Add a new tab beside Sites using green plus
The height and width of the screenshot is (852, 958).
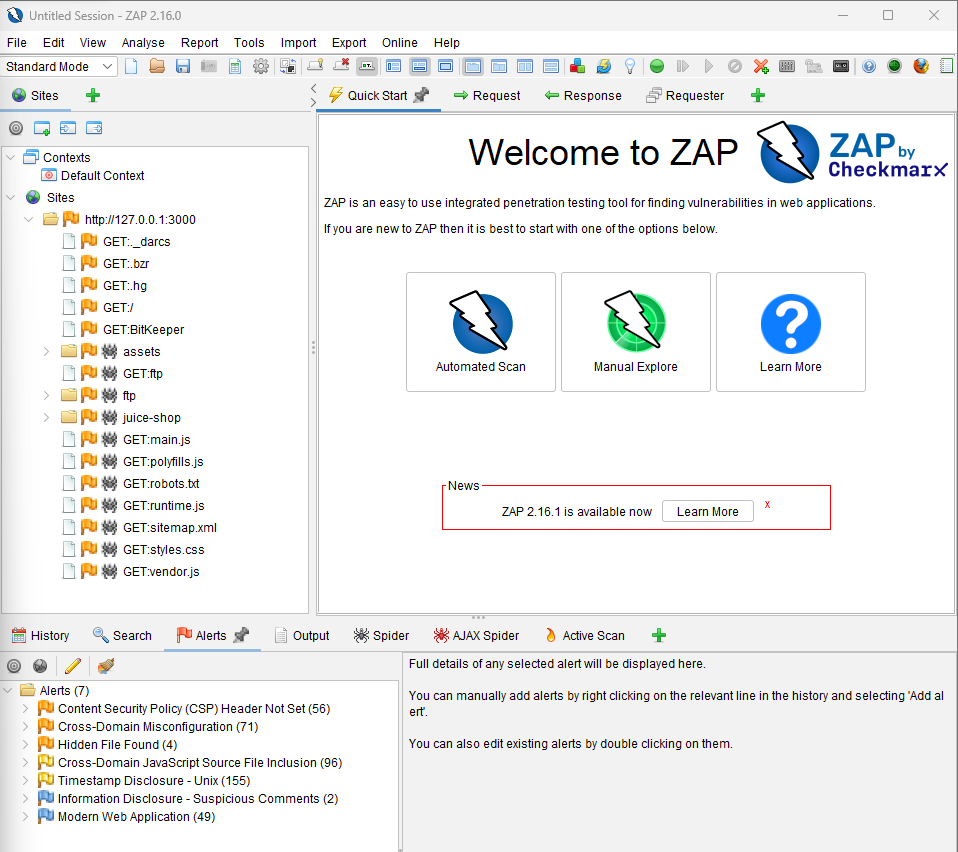(x=93, y=95)
